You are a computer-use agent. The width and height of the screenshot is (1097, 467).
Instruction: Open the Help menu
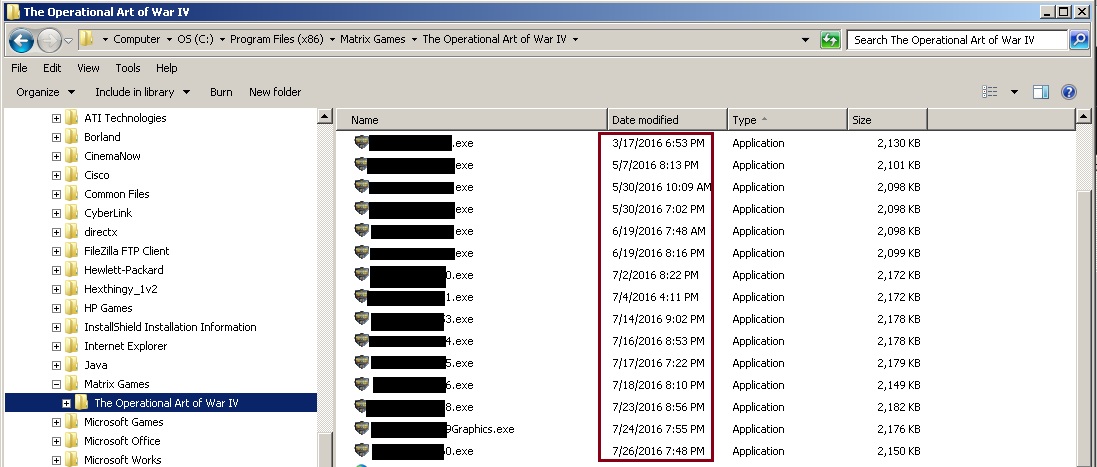coord(167,68)
